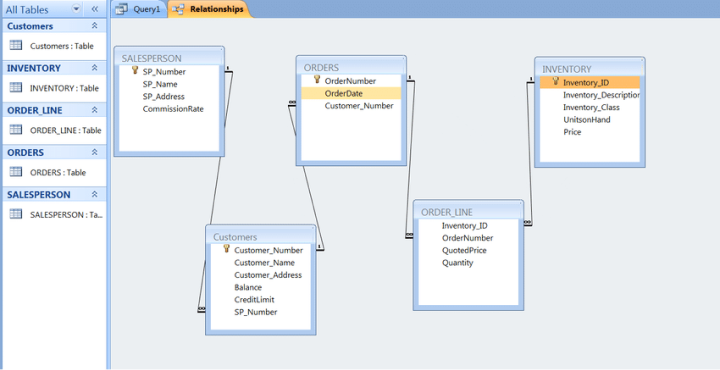
Task: Select the highlighted OrderDate field
Action: 351,94
